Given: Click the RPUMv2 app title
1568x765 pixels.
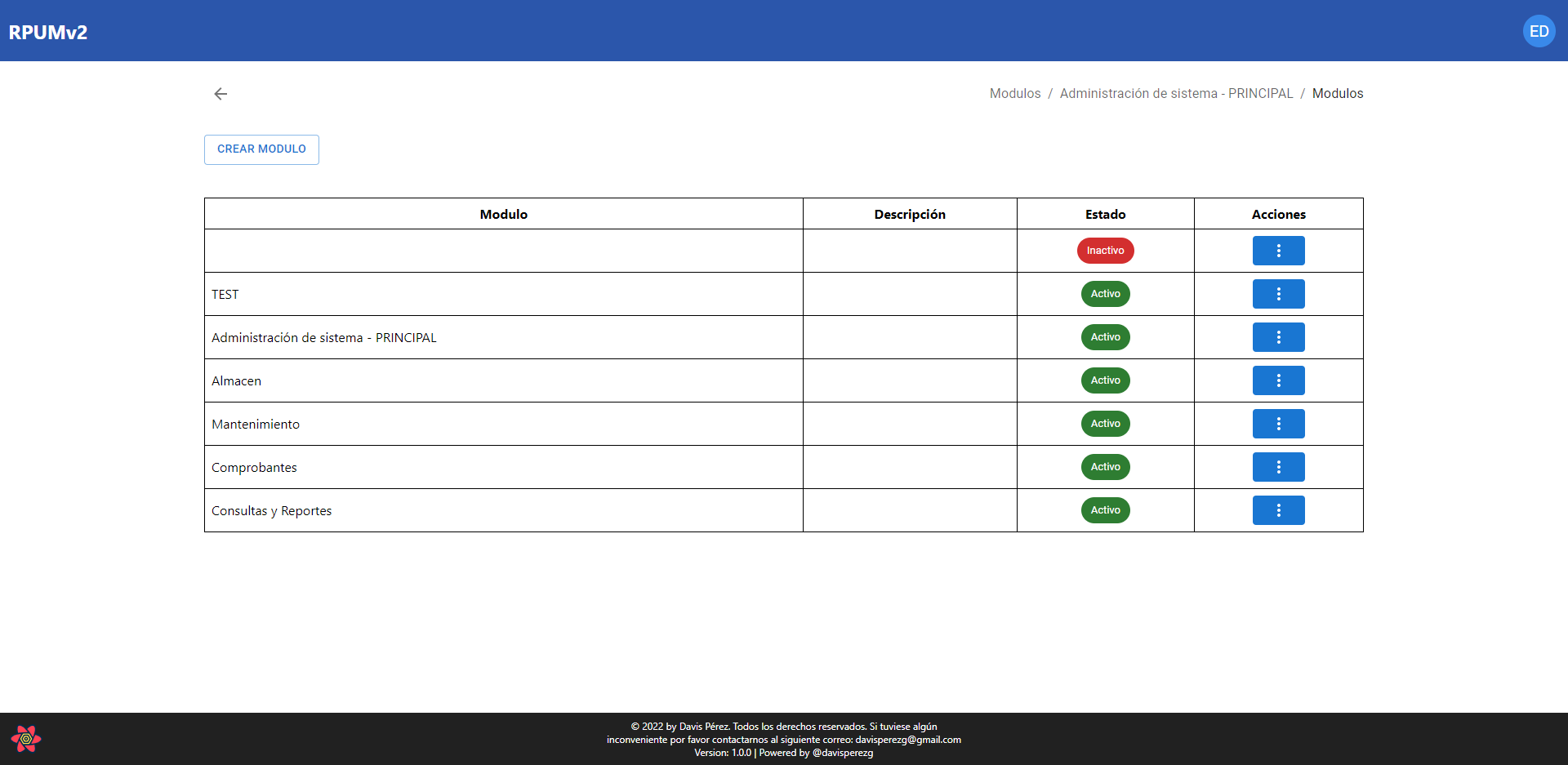Looking at the screenshot, I should (x=48, y=32).
